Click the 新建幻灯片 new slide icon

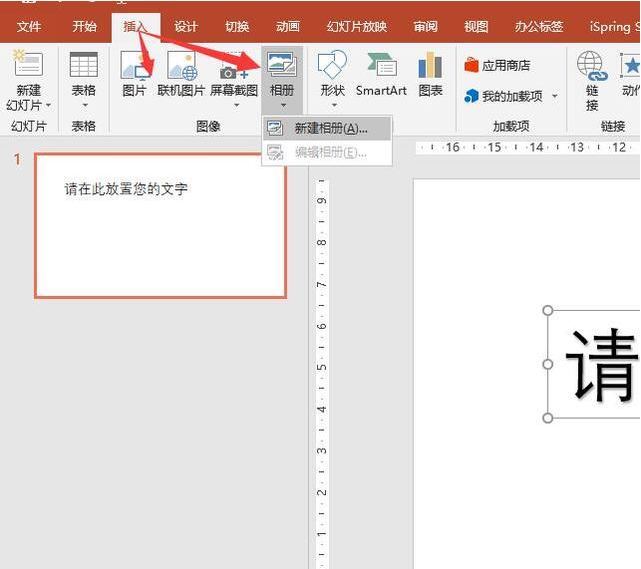pos(28,64)
